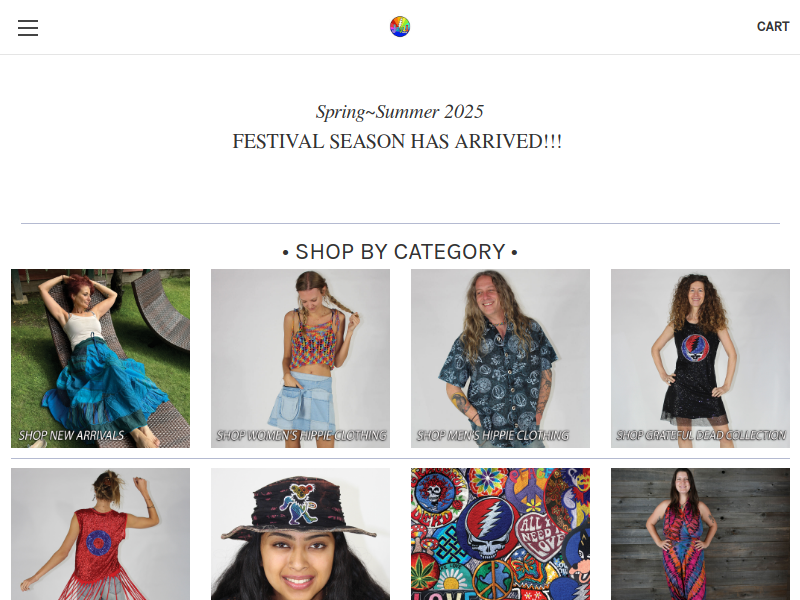Click the 'Spring~Summer 2025' italic heading
The width and height of the screenshot is (800, 600).
(x=399, y=112)
